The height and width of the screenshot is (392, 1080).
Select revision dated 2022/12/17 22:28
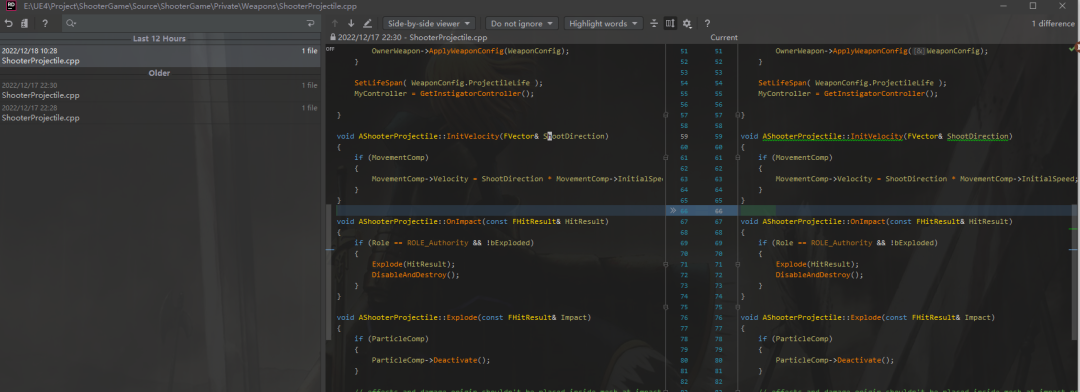pyautogui.click(x=160, y=113)
